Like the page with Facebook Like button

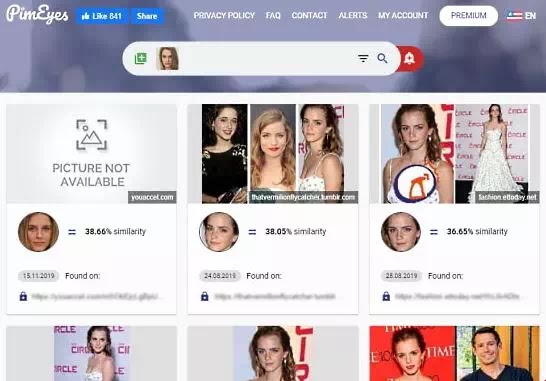tap(102, 16)
